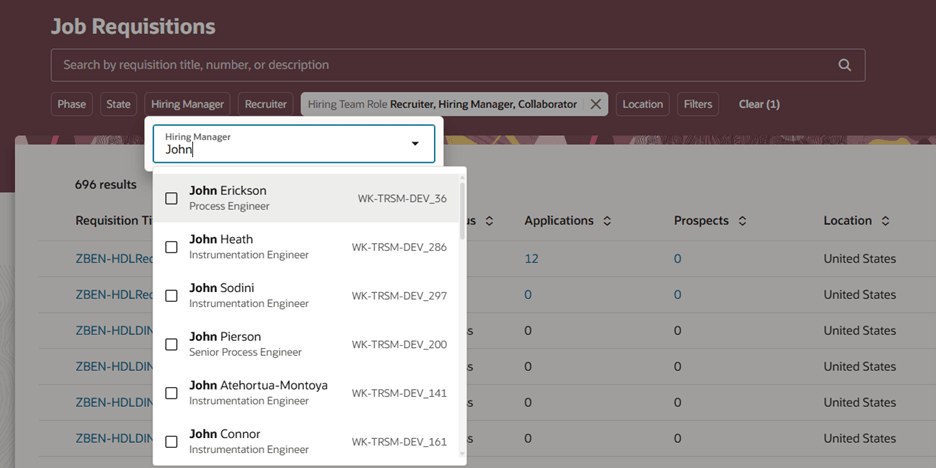Select John Sodini's checkbox
936x468 pixels.
pos(171,295)
